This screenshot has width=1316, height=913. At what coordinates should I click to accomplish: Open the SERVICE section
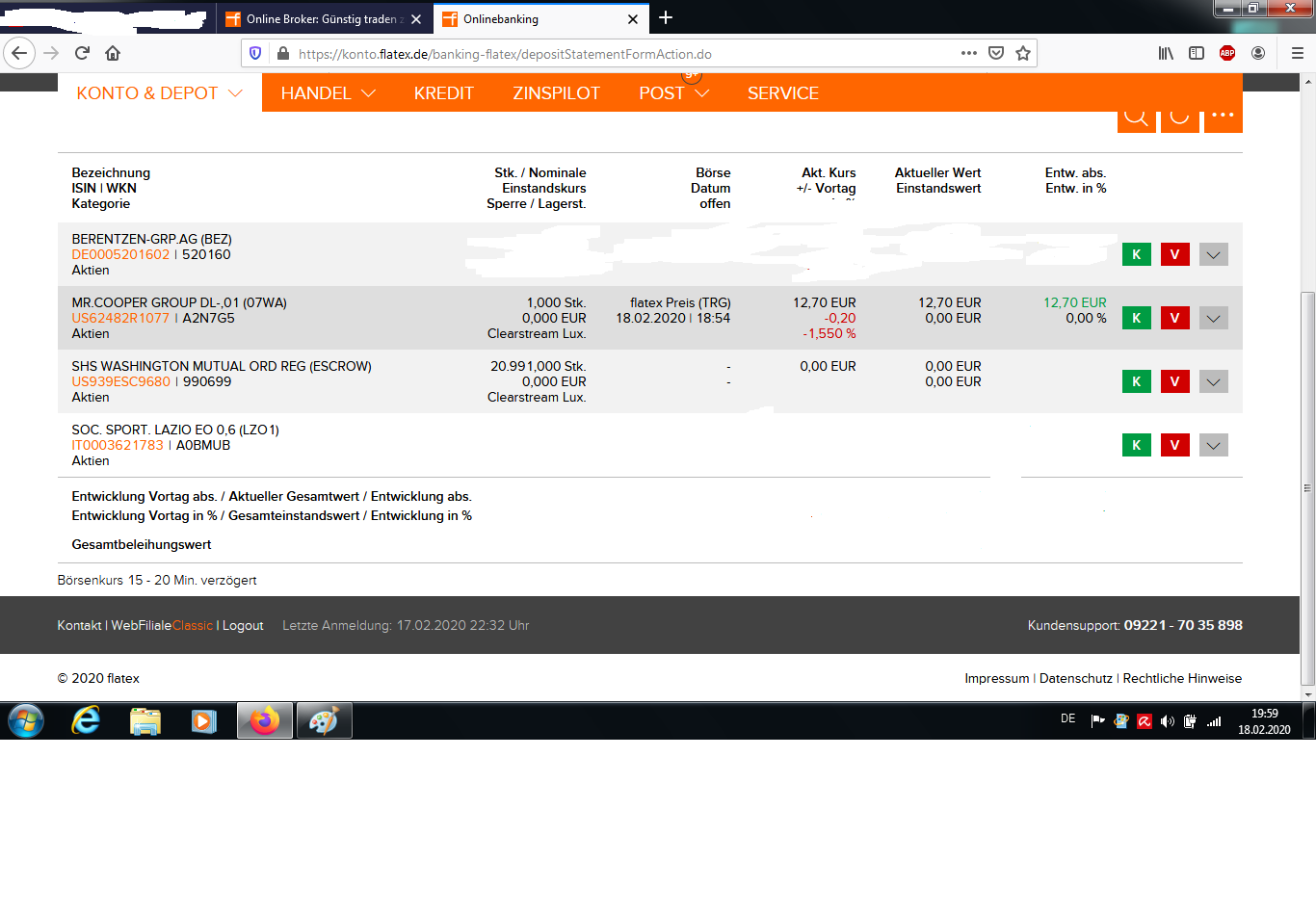tap(783, 93)
